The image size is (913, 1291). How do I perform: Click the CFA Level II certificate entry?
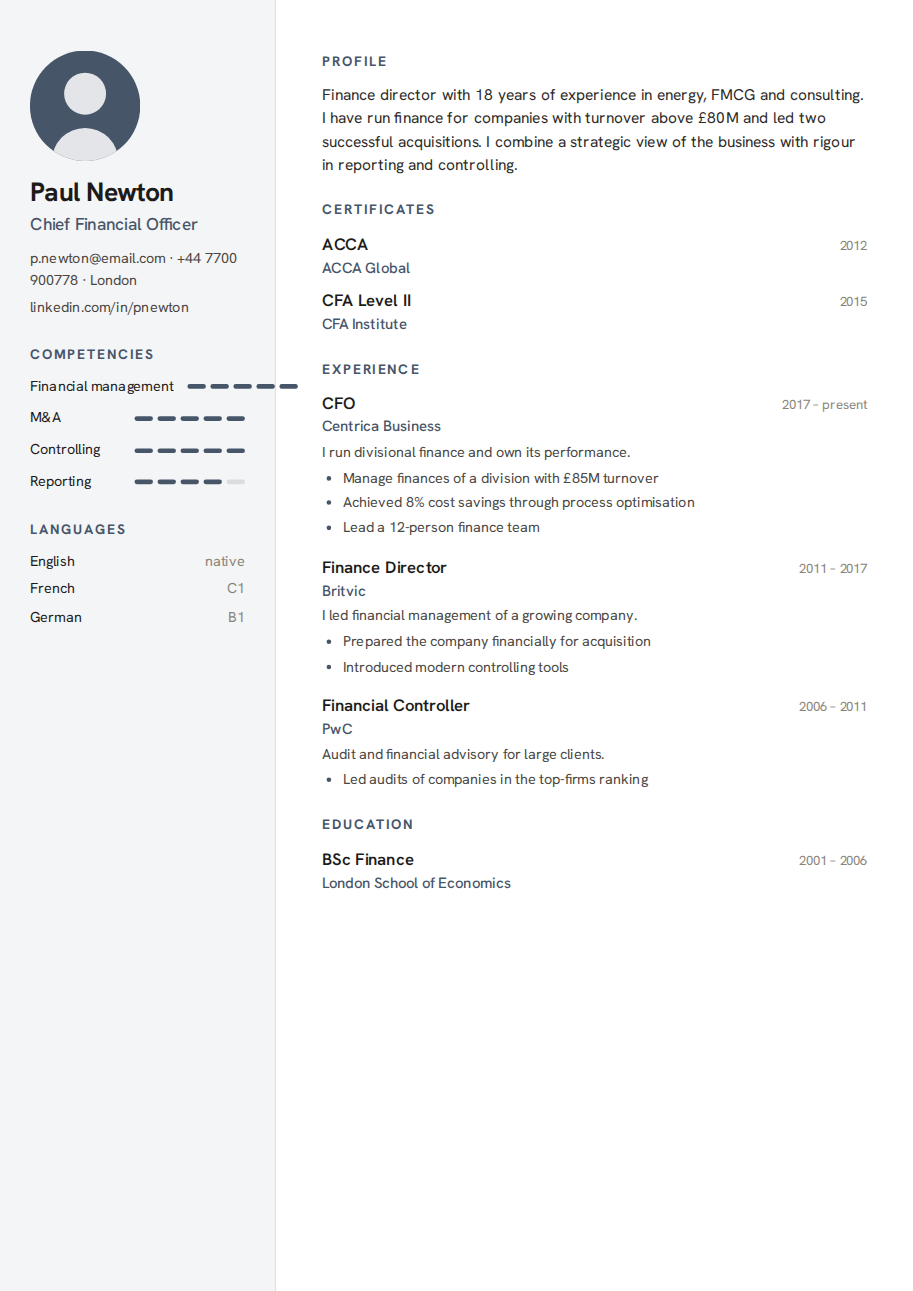click(594, 311)
